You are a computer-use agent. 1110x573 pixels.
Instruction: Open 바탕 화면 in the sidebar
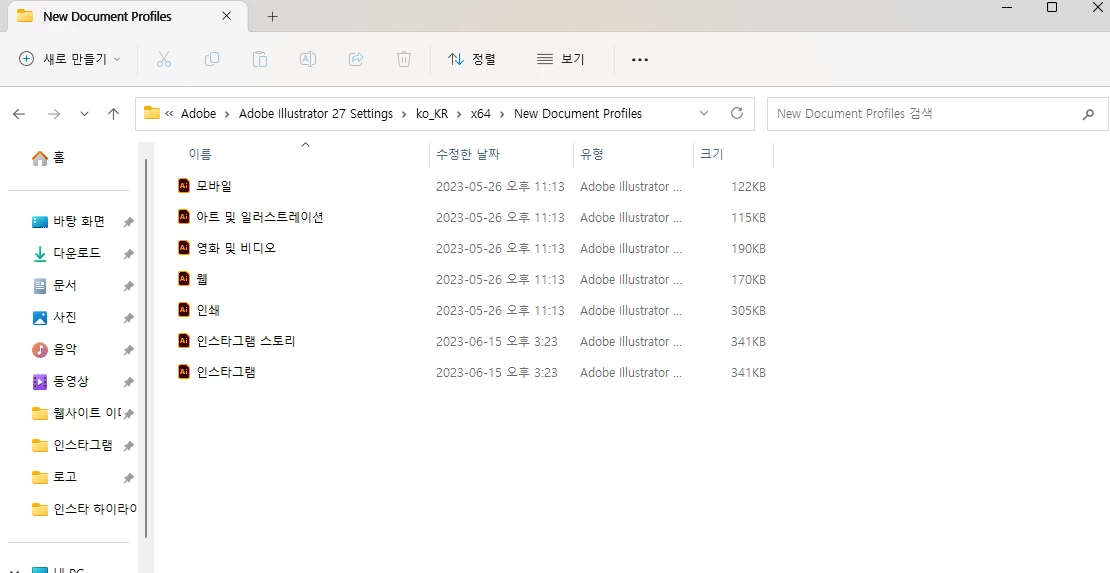[x=69, y=222]
